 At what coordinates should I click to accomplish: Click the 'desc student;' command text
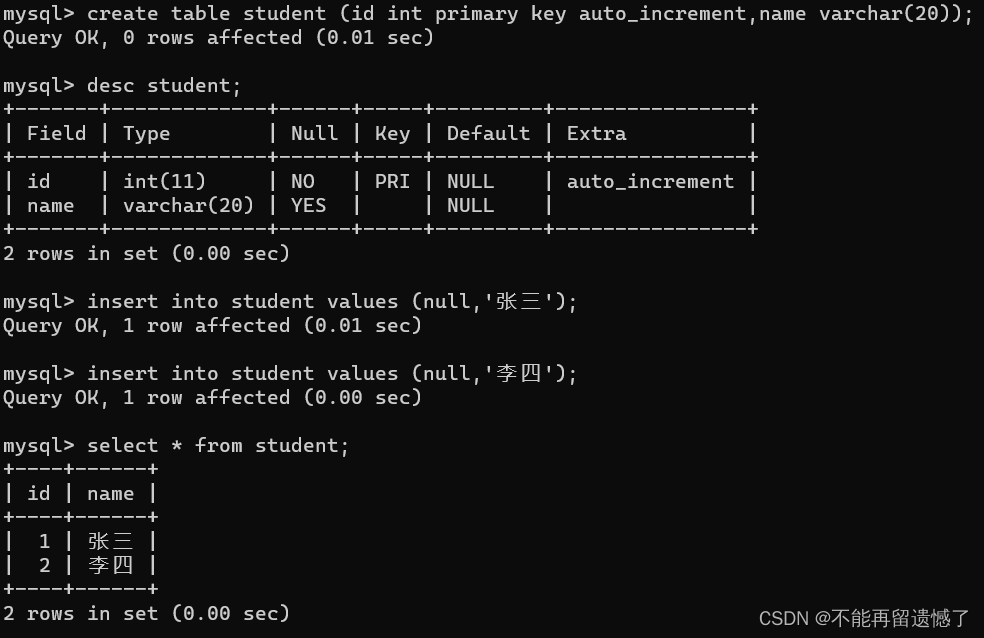tap(164, 86)
